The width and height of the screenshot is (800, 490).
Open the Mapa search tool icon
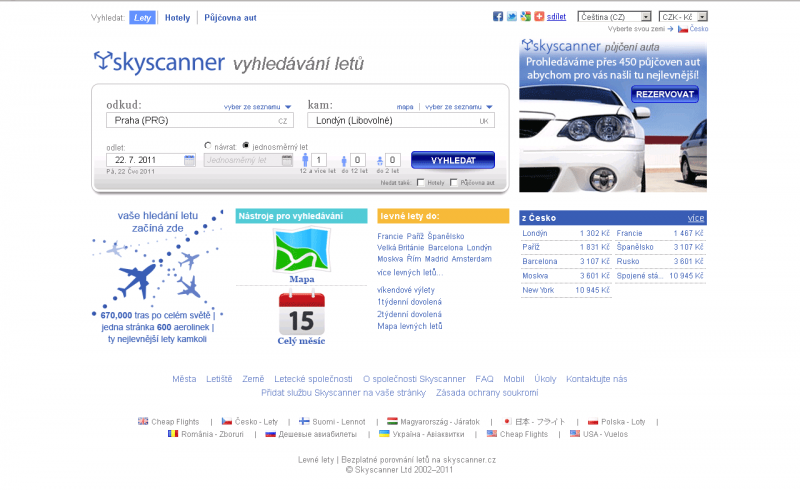coord(301,251)
